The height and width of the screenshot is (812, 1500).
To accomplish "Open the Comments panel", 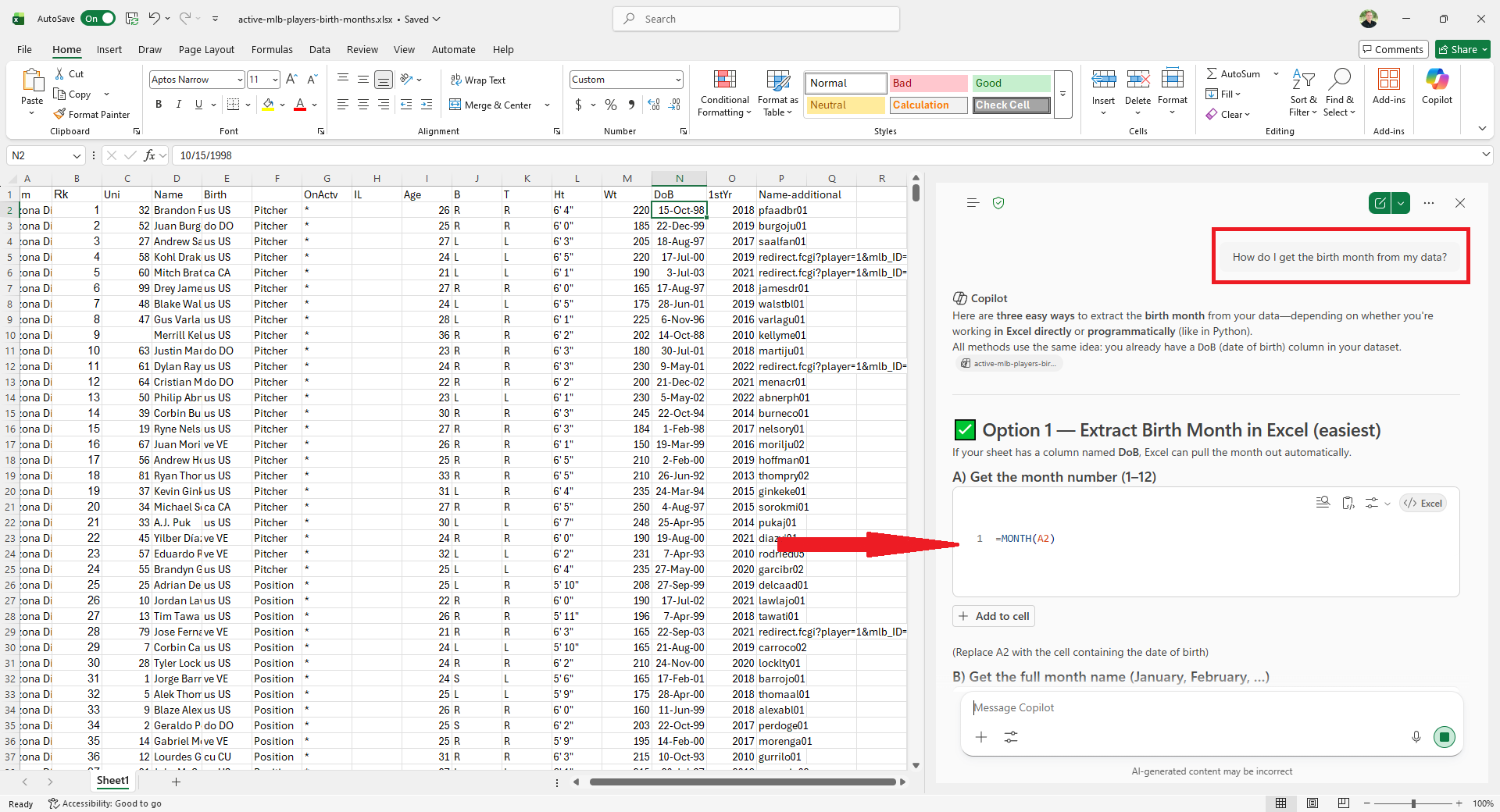I will point(1394,48).
